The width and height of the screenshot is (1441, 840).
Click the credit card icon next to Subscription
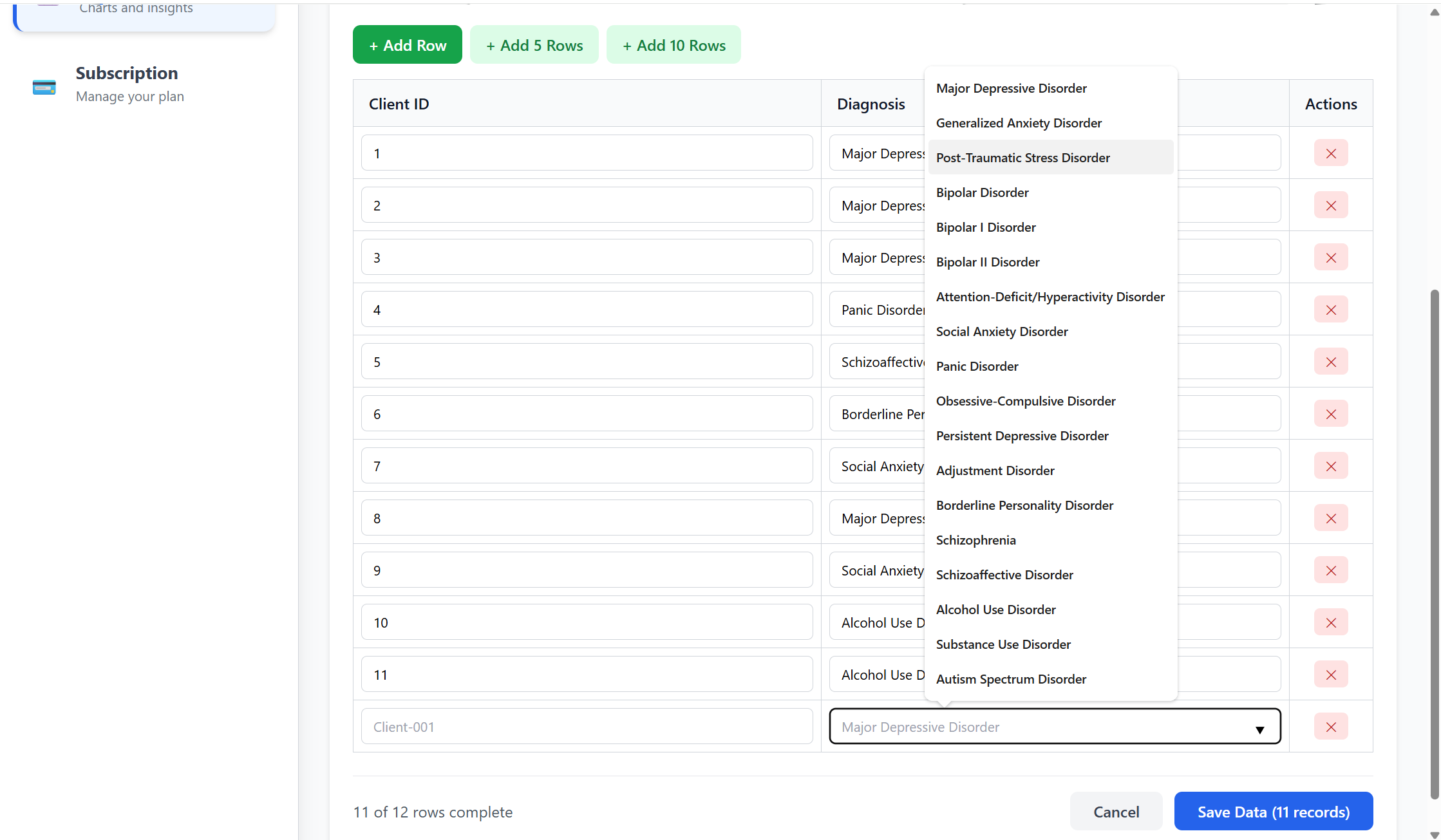pyautogui.click(x=44, y=86)
